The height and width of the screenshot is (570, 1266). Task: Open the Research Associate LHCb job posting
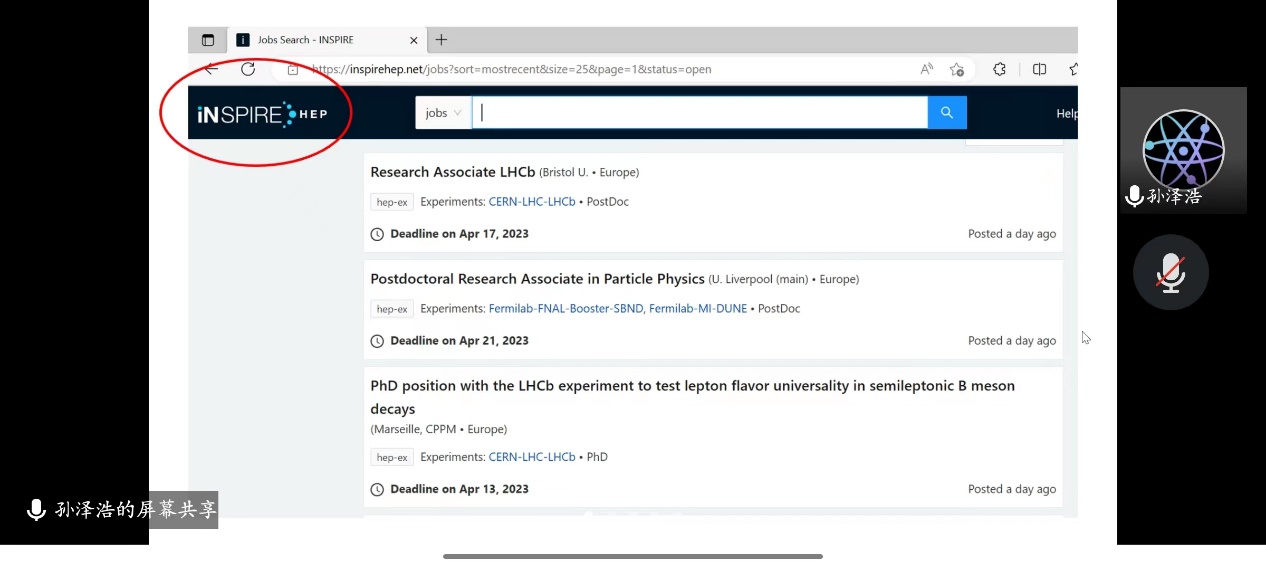(453, 172)
